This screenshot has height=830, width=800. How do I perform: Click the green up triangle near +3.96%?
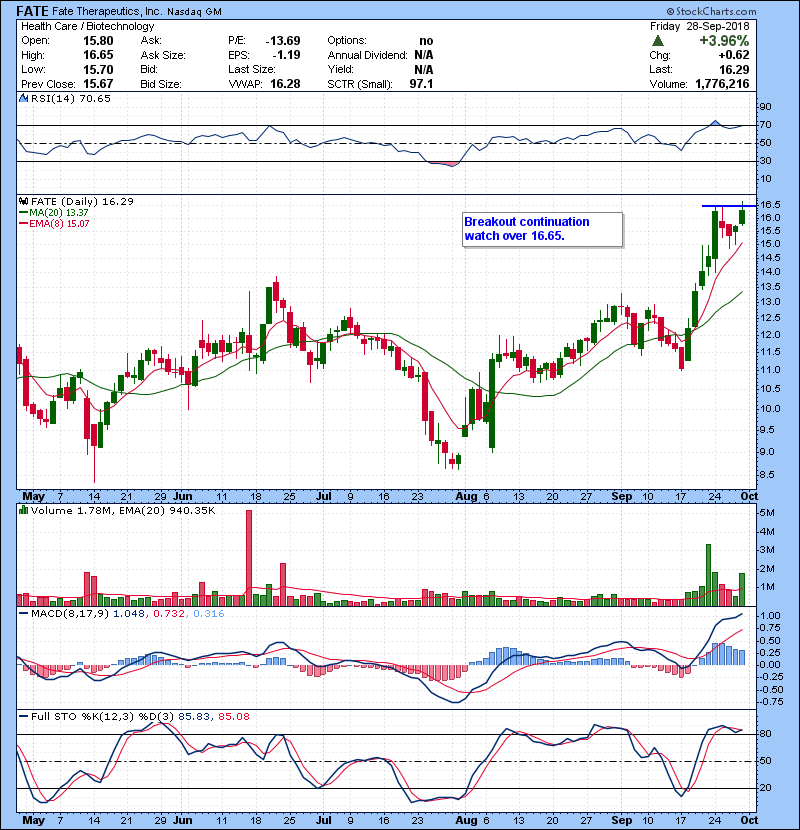(658, 40)
